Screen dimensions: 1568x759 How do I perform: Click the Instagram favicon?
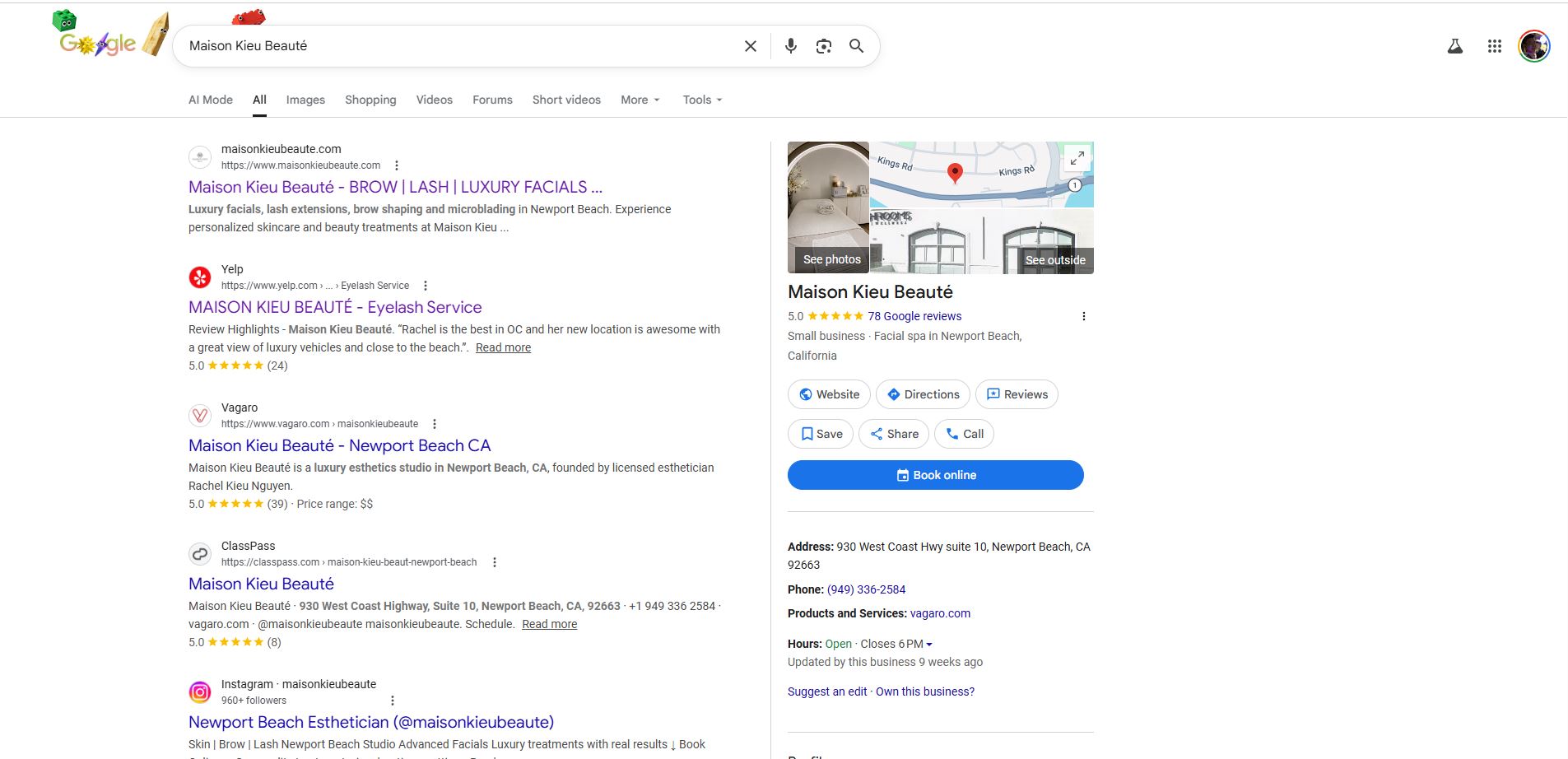(x=200, y=692)
